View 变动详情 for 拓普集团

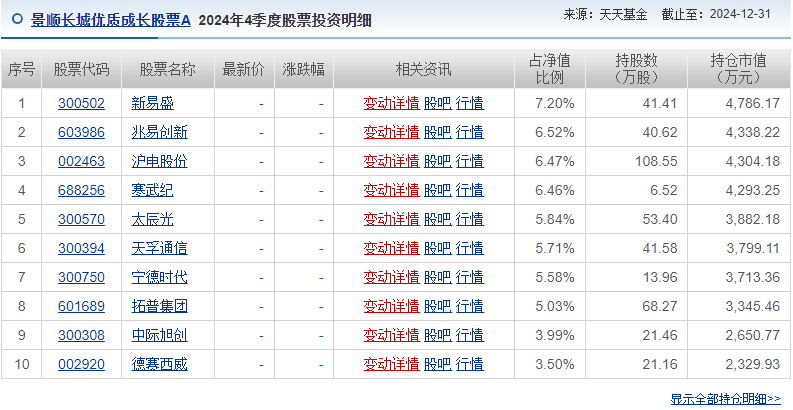pyautogui.click(x=391, y=306)
